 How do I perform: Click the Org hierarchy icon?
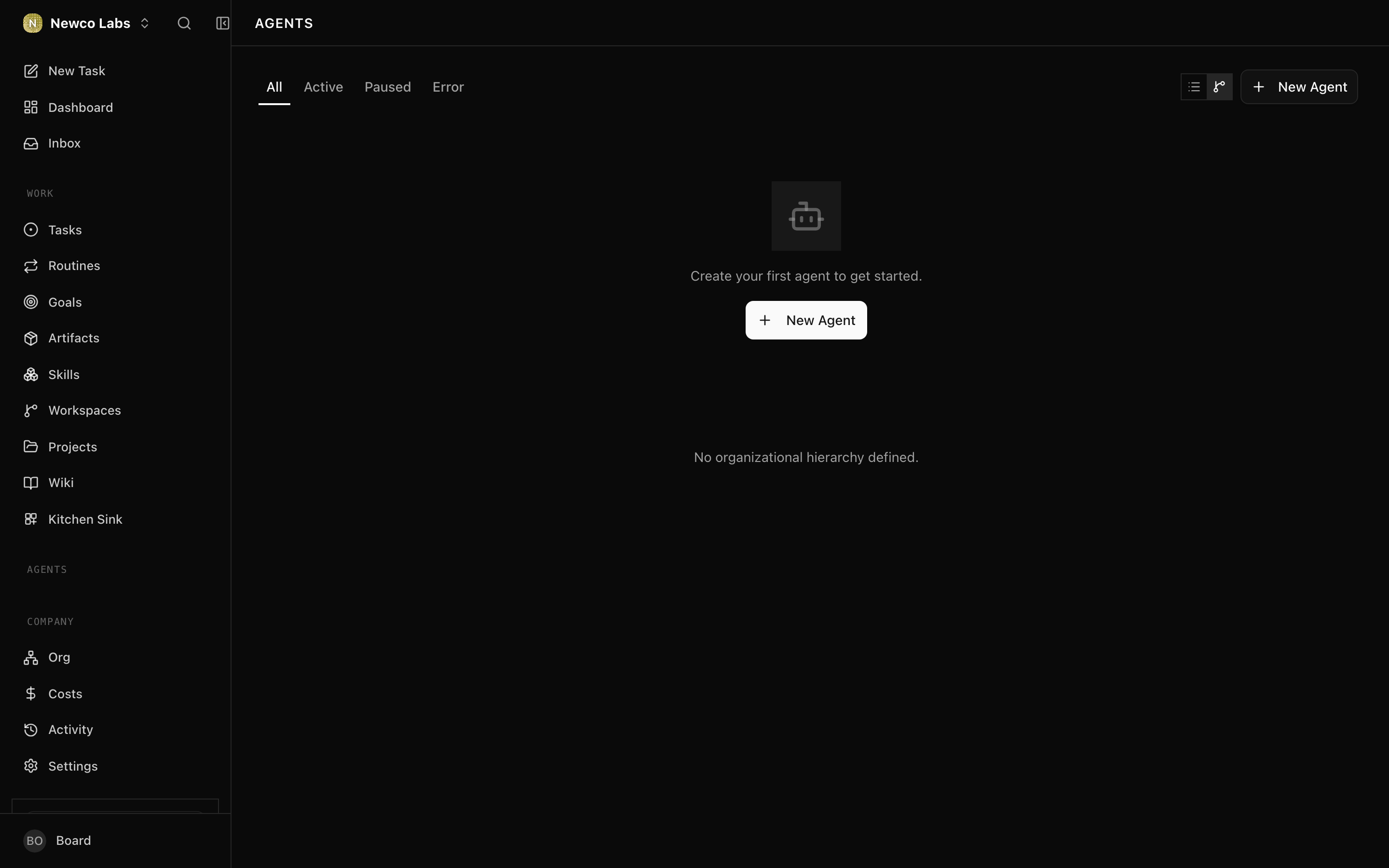tap(31, 657)
